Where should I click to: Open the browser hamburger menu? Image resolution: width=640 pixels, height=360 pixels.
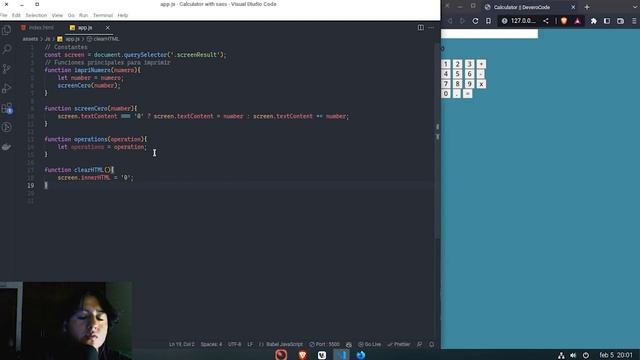[x=634, y=21]
